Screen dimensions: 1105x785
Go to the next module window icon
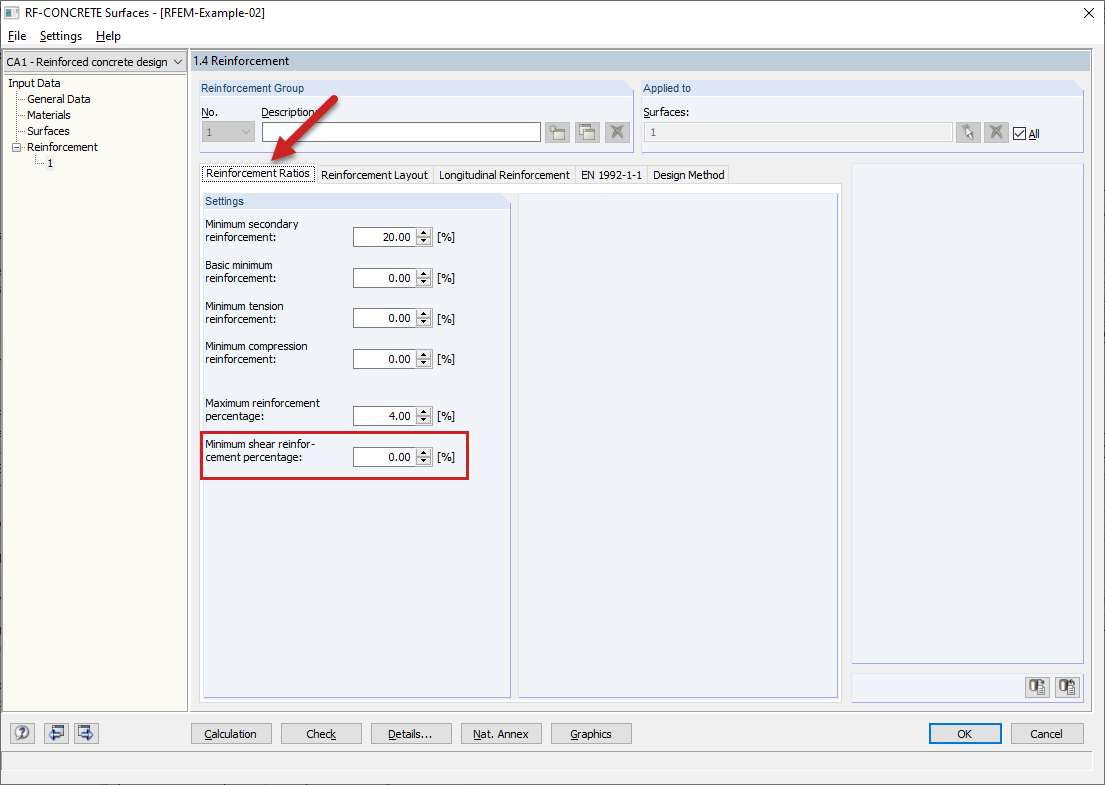coord(86,734)
